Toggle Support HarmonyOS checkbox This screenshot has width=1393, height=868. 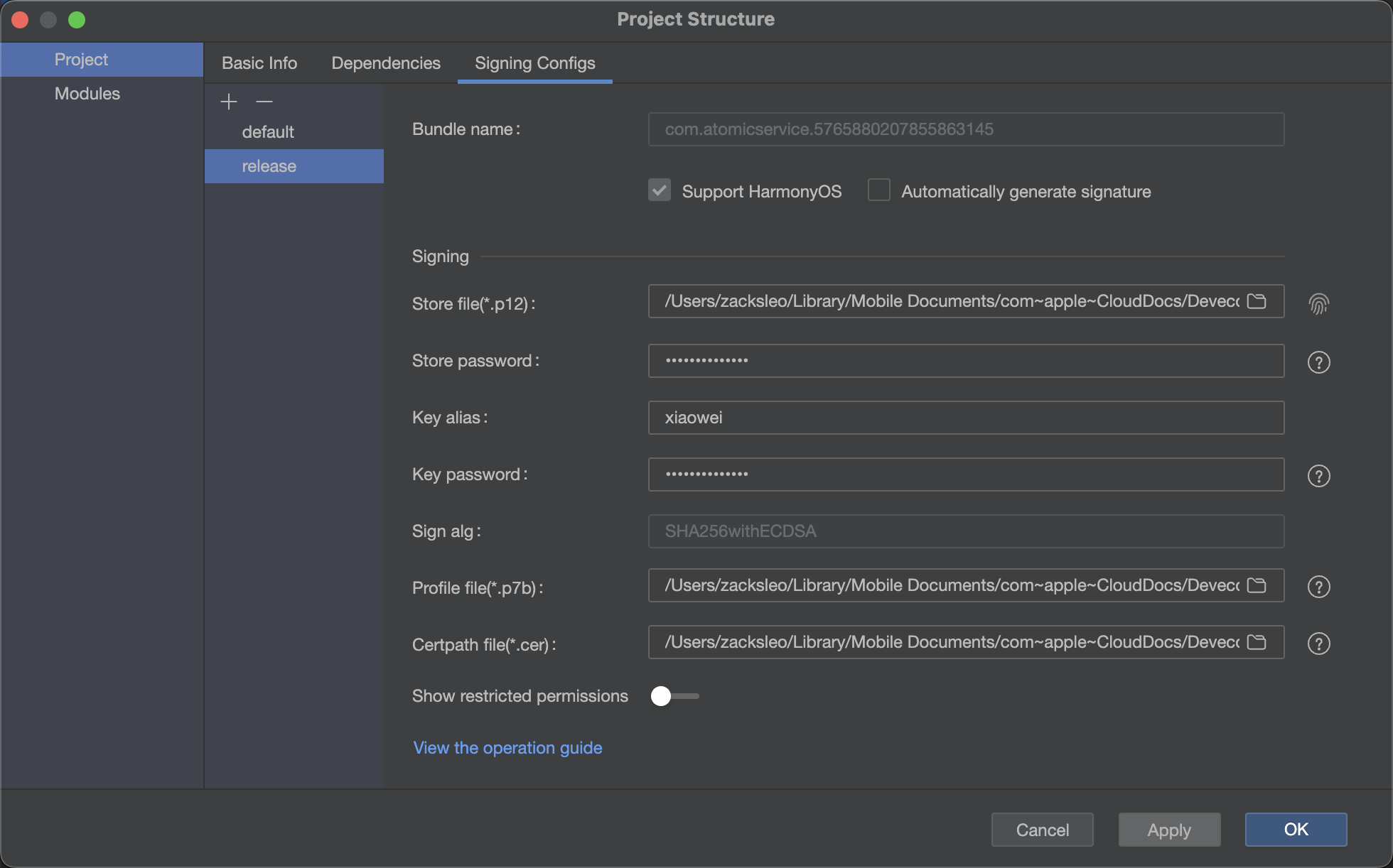pos(660,190)
